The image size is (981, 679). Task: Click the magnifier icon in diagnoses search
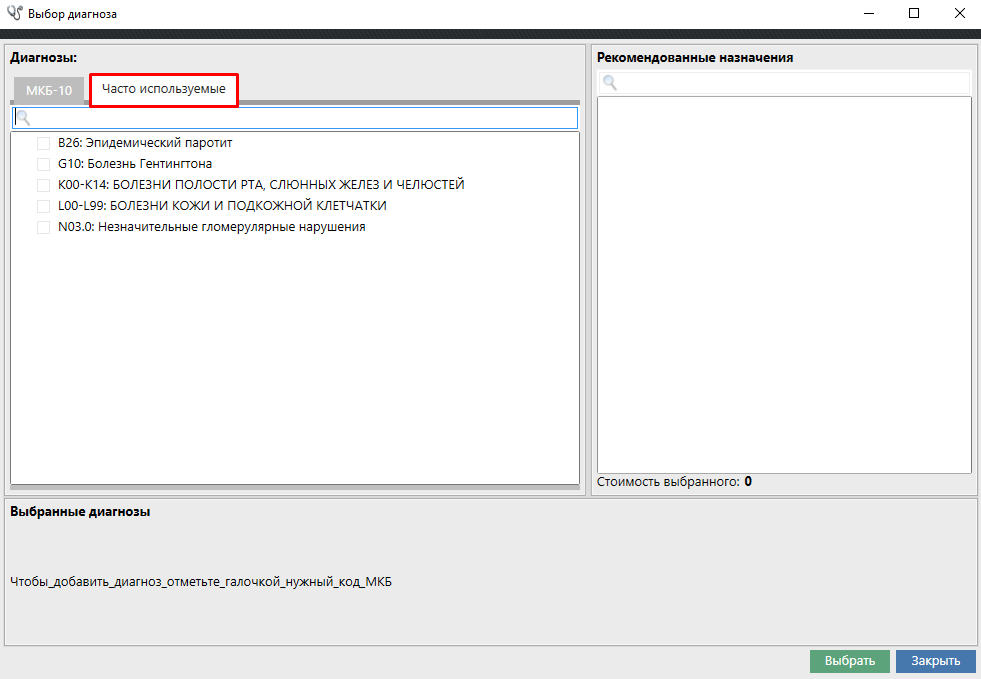[23, 118]
